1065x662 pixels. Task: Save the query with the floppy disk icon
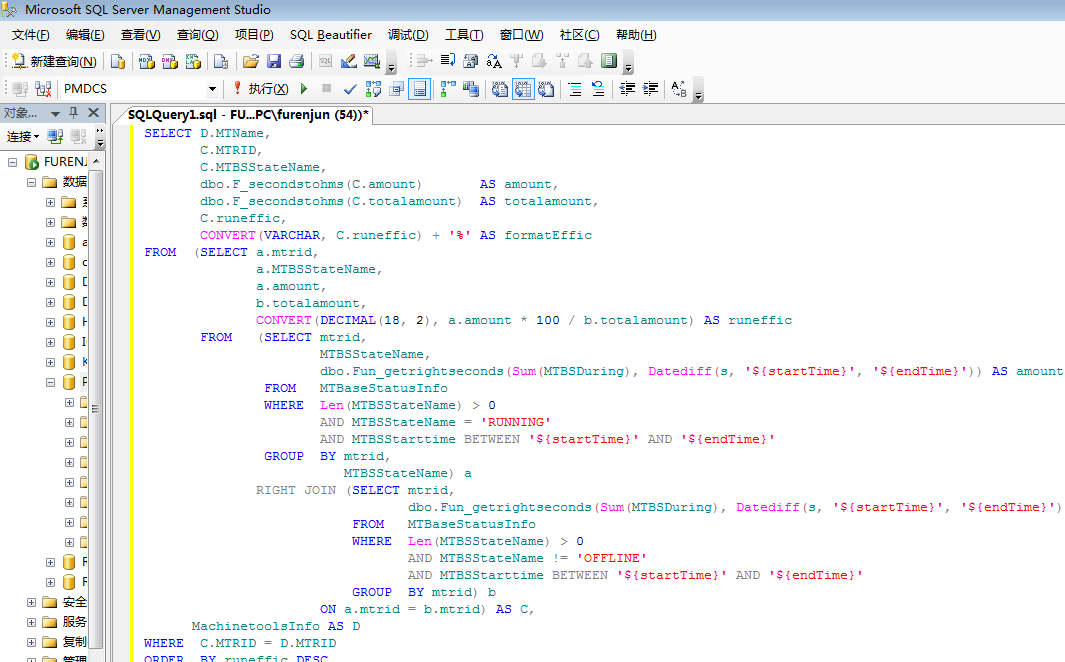tap(274, 62)
